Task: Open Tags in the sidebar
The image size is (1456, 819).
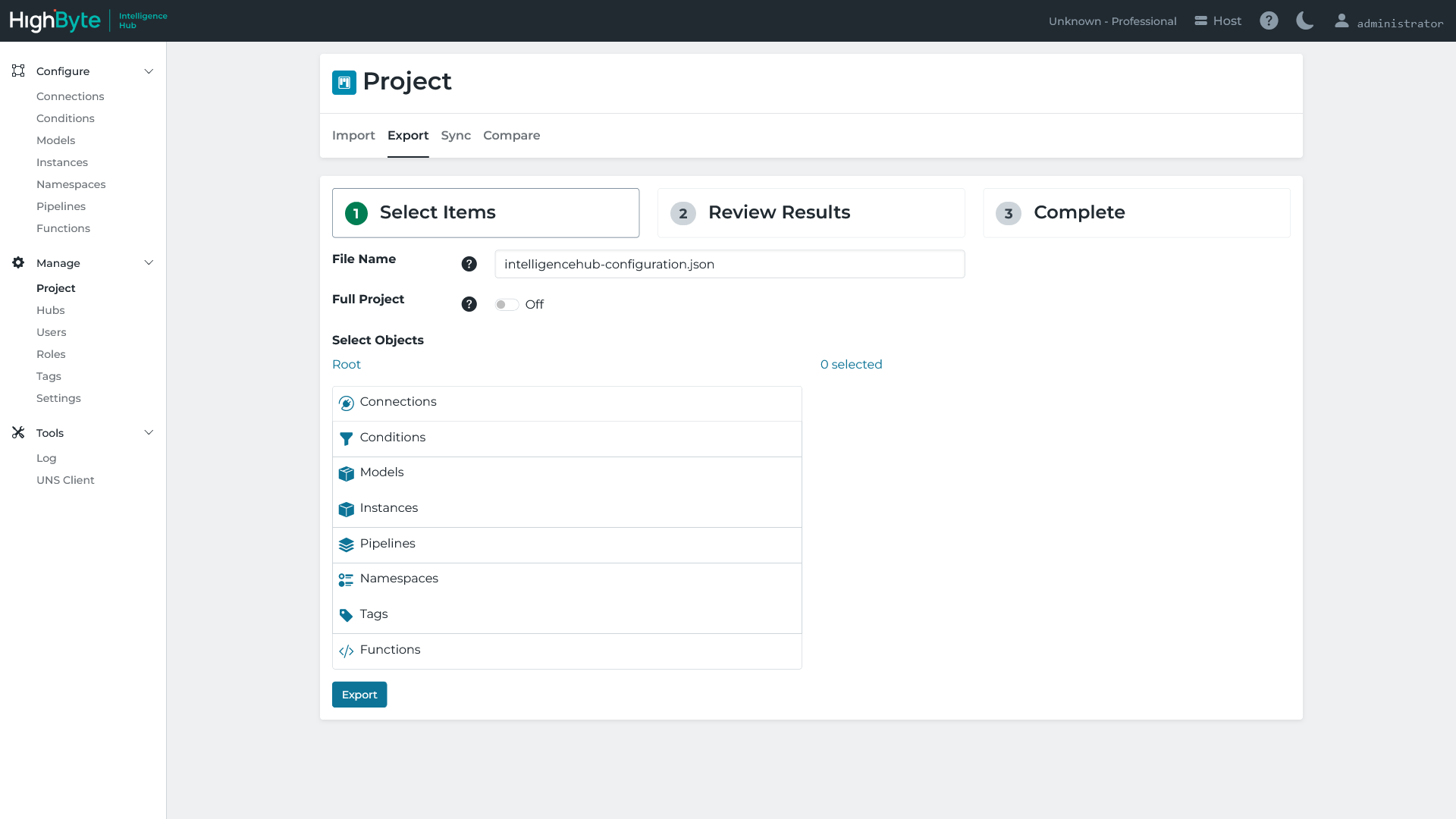Action: (49, 376)
